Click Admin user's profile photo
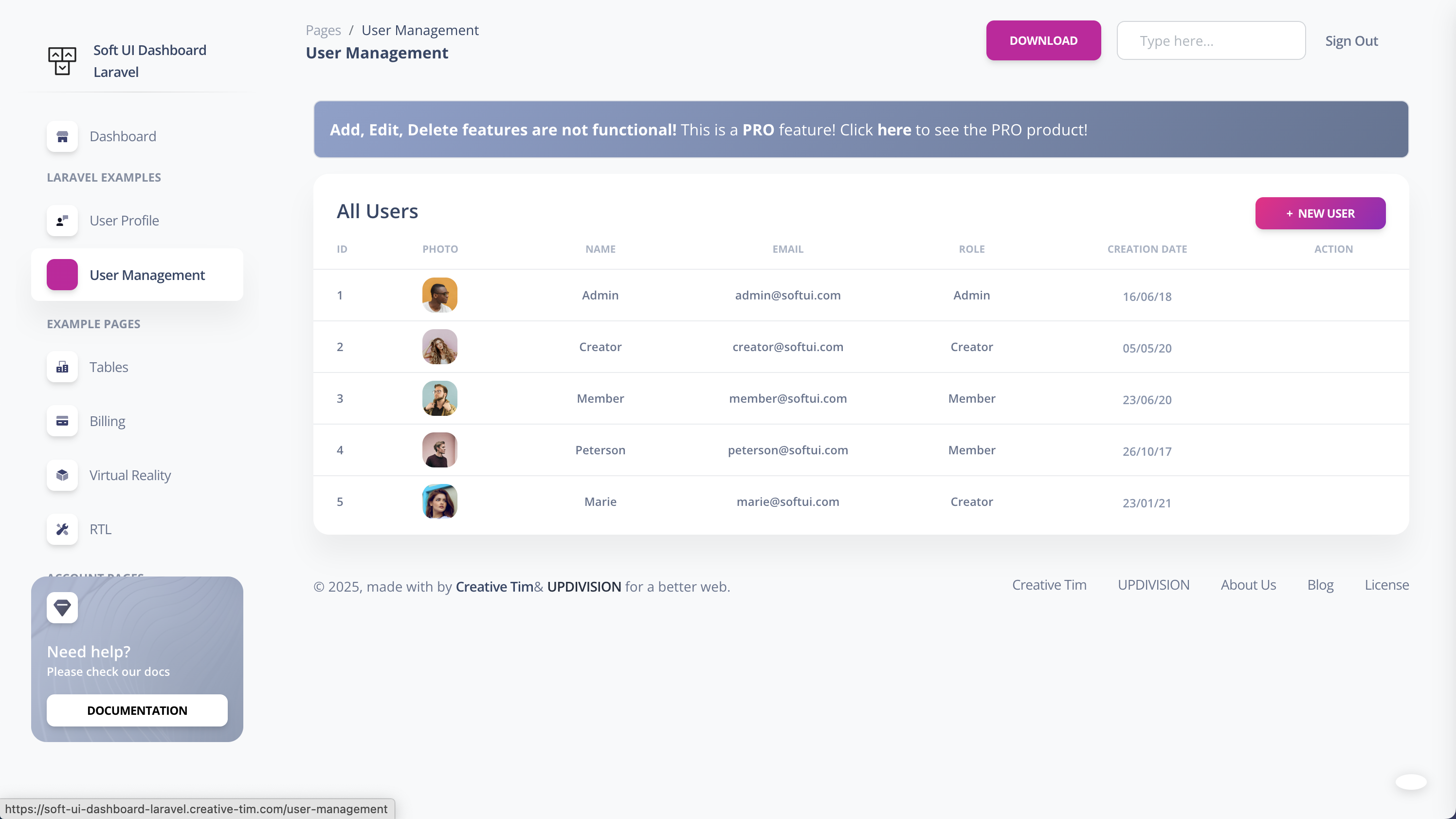This screenshot has width=1456, height=819. pos(440,295)
